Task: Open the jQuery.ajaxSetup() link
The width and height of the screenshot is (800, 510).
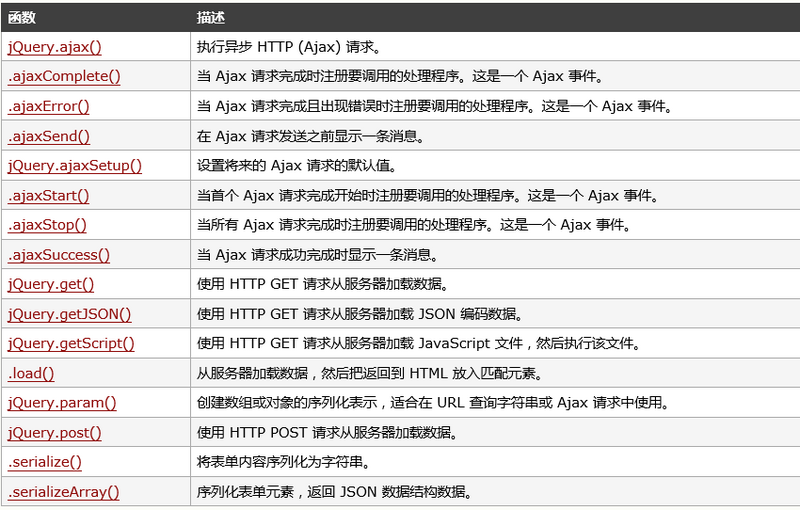Action: (75, 166)
